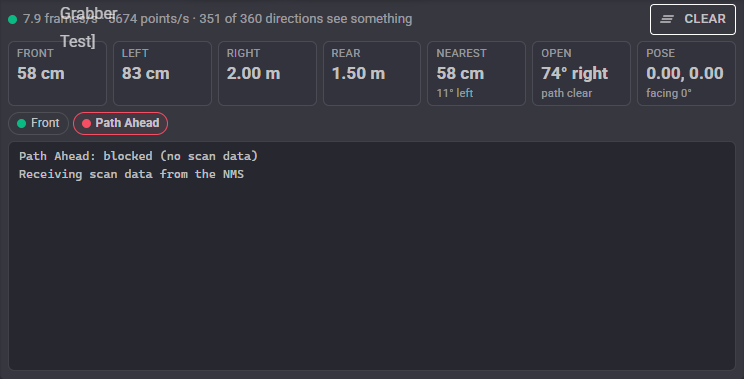Click the 'facing 0°' subtext

[669, 93]
